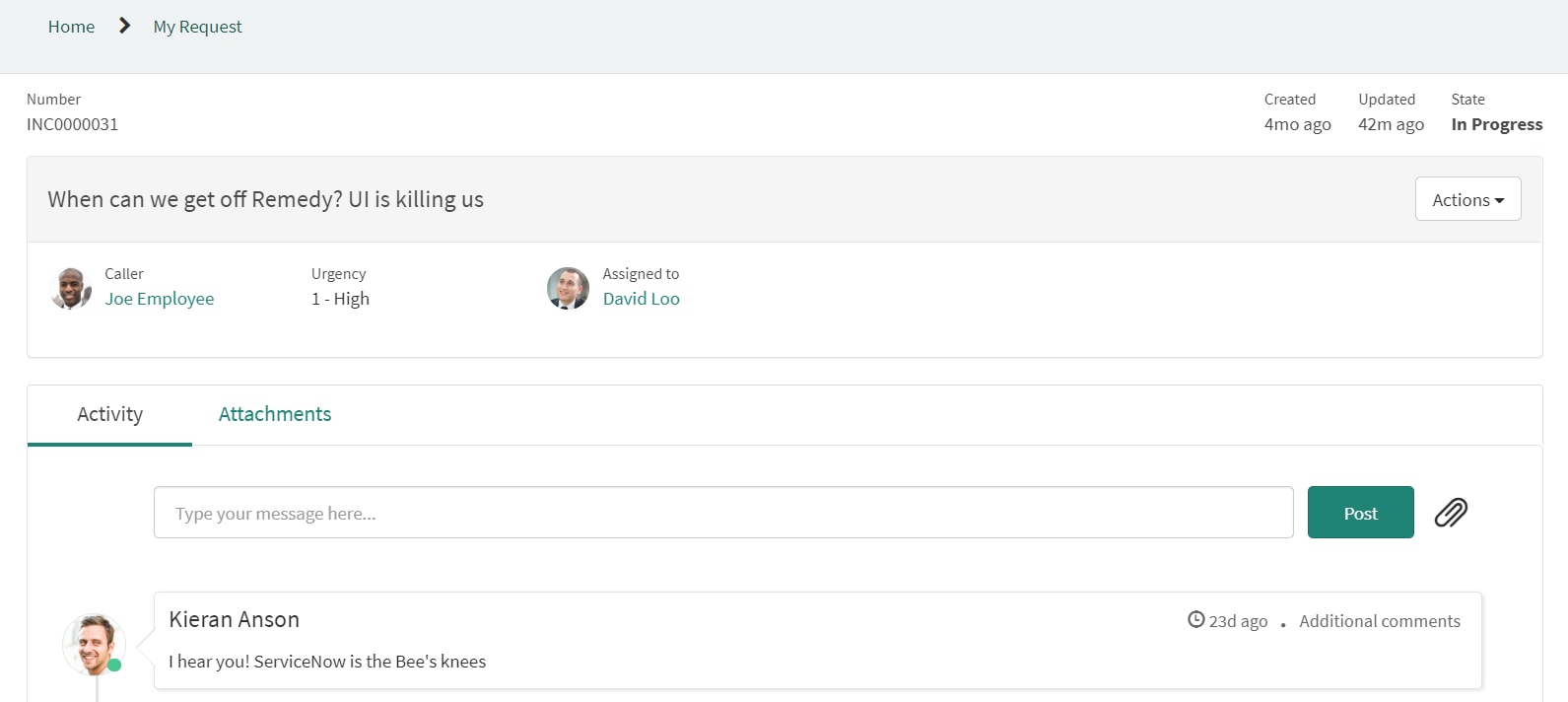
Task: Open David Loo's avatar photo
Action: coord(568,288)
